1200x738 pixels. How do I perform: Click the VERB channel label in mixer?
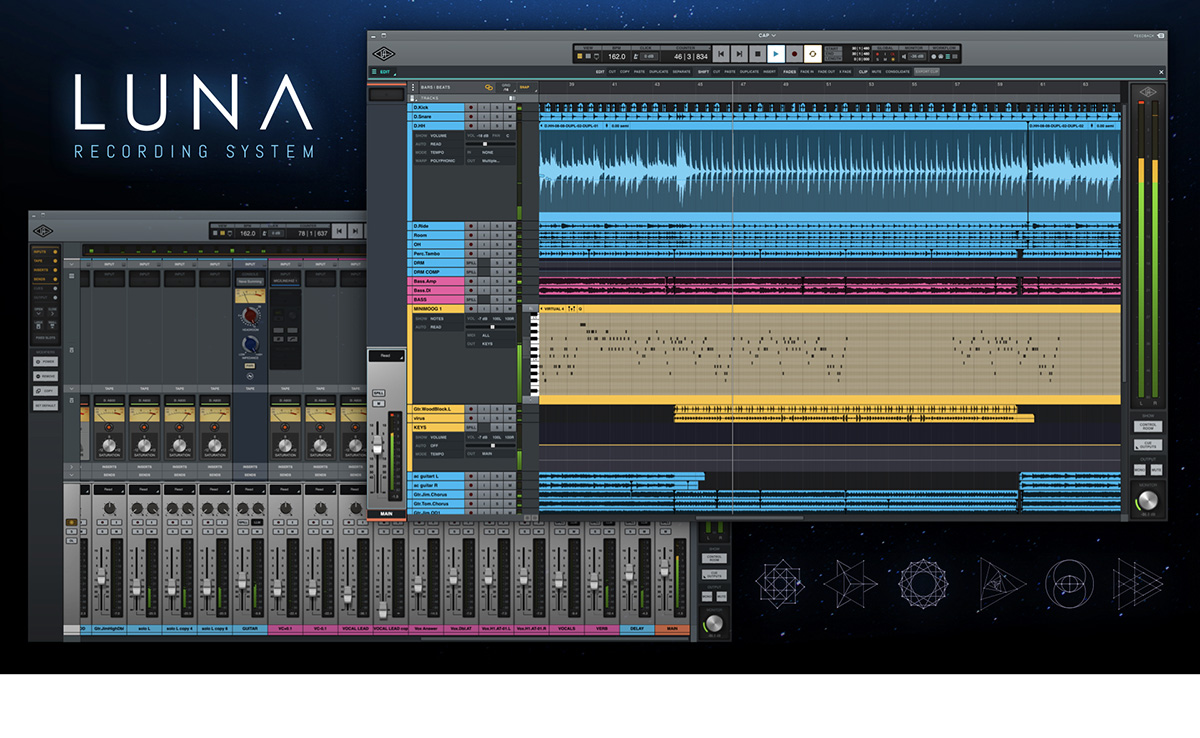coord(602,629)
